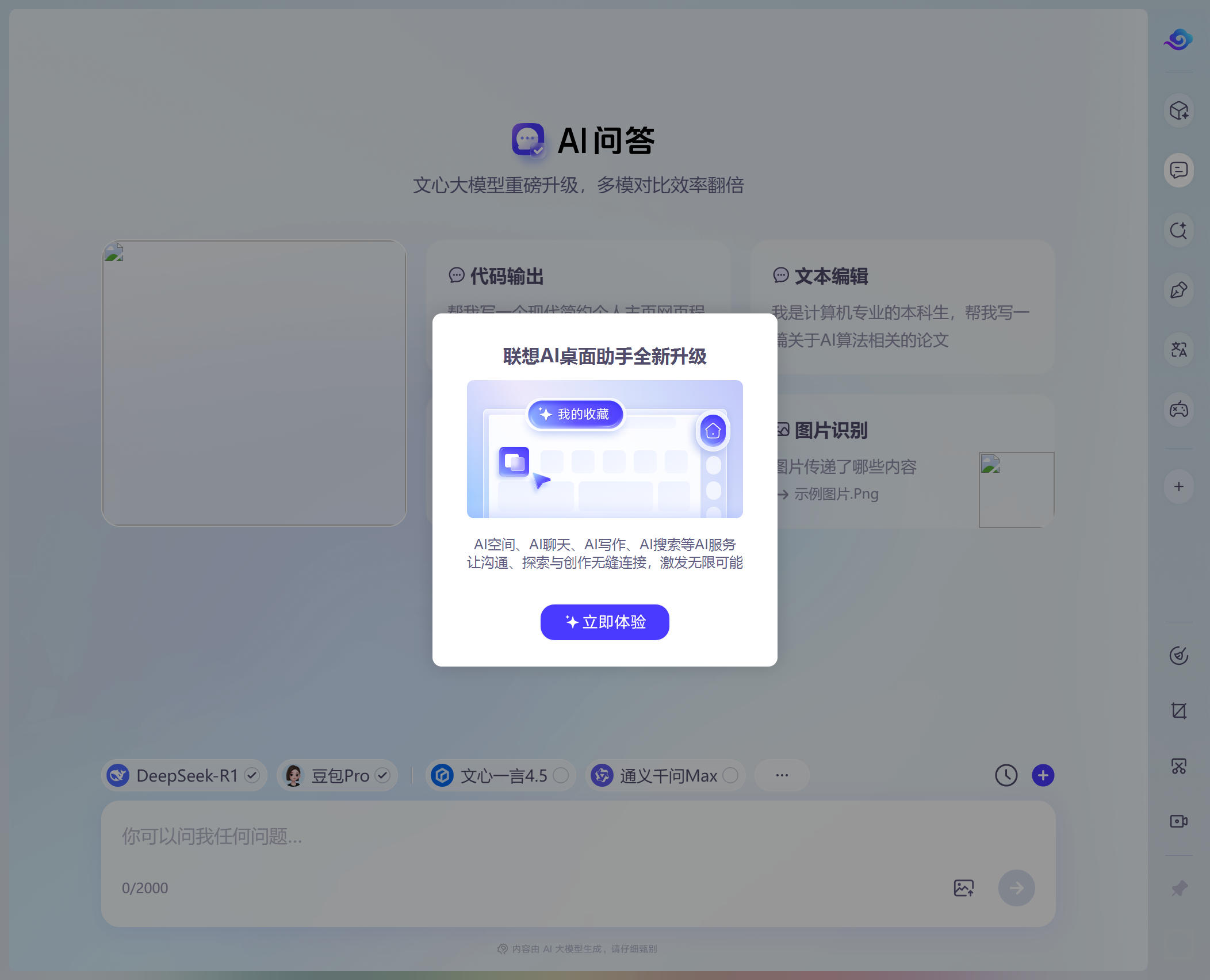1210x980 pixels.
Task: Click the image upload icon in input box
Action: tap(963, 888)
